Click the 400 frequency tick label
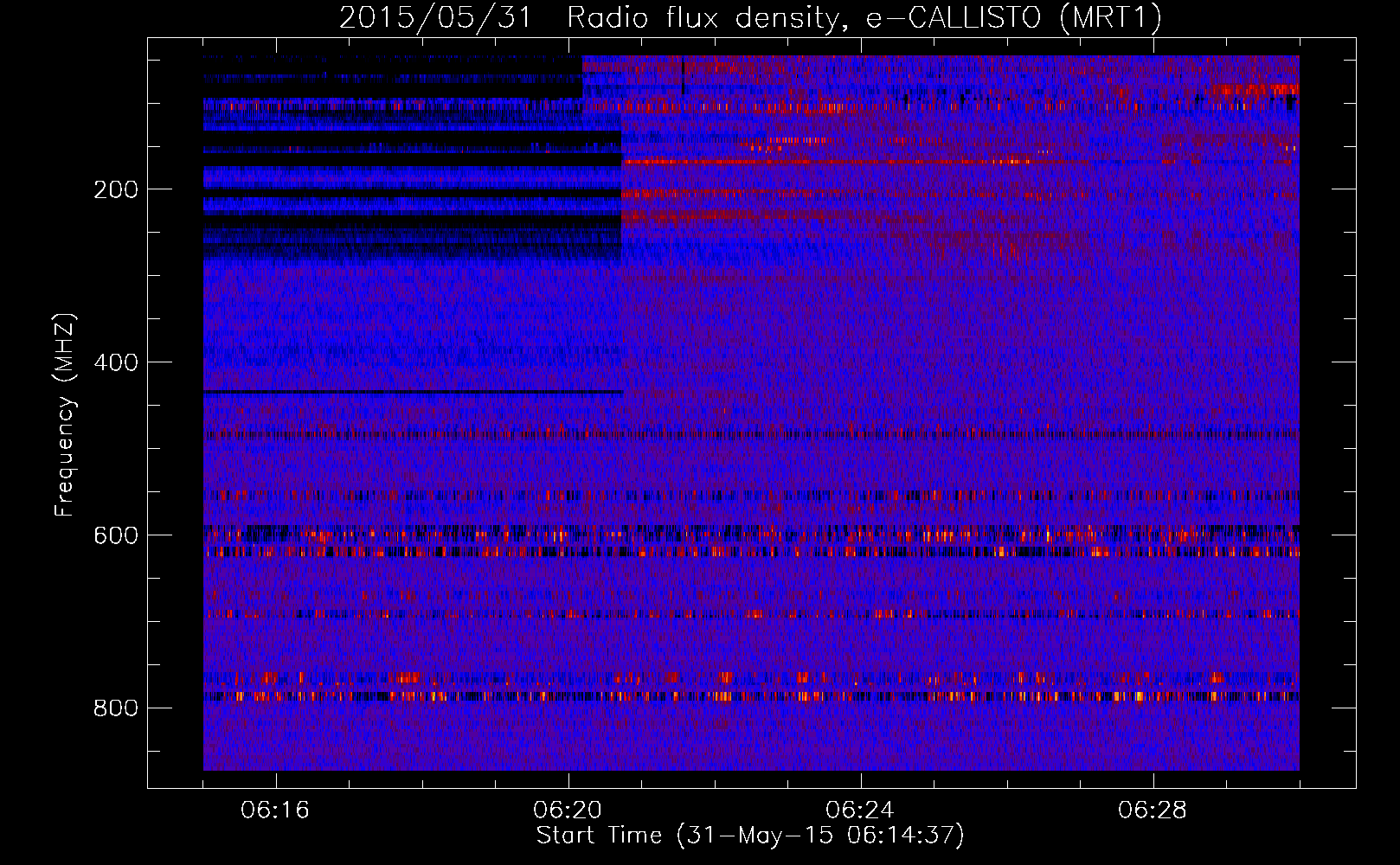Image resolution: width=1400 pixels, height=865 pixels. coord(116,362)
